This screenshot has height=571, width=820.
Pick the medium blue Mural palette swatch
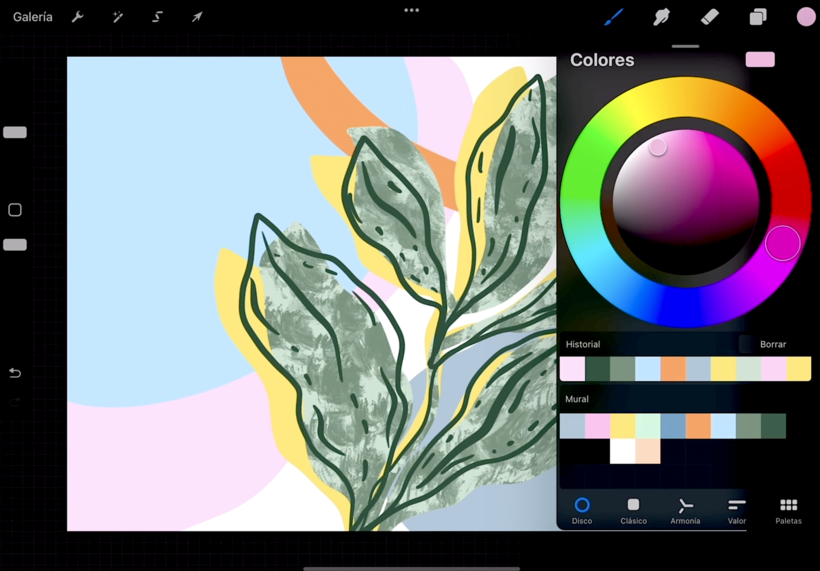pyautogui.click(x=673, y=426)
